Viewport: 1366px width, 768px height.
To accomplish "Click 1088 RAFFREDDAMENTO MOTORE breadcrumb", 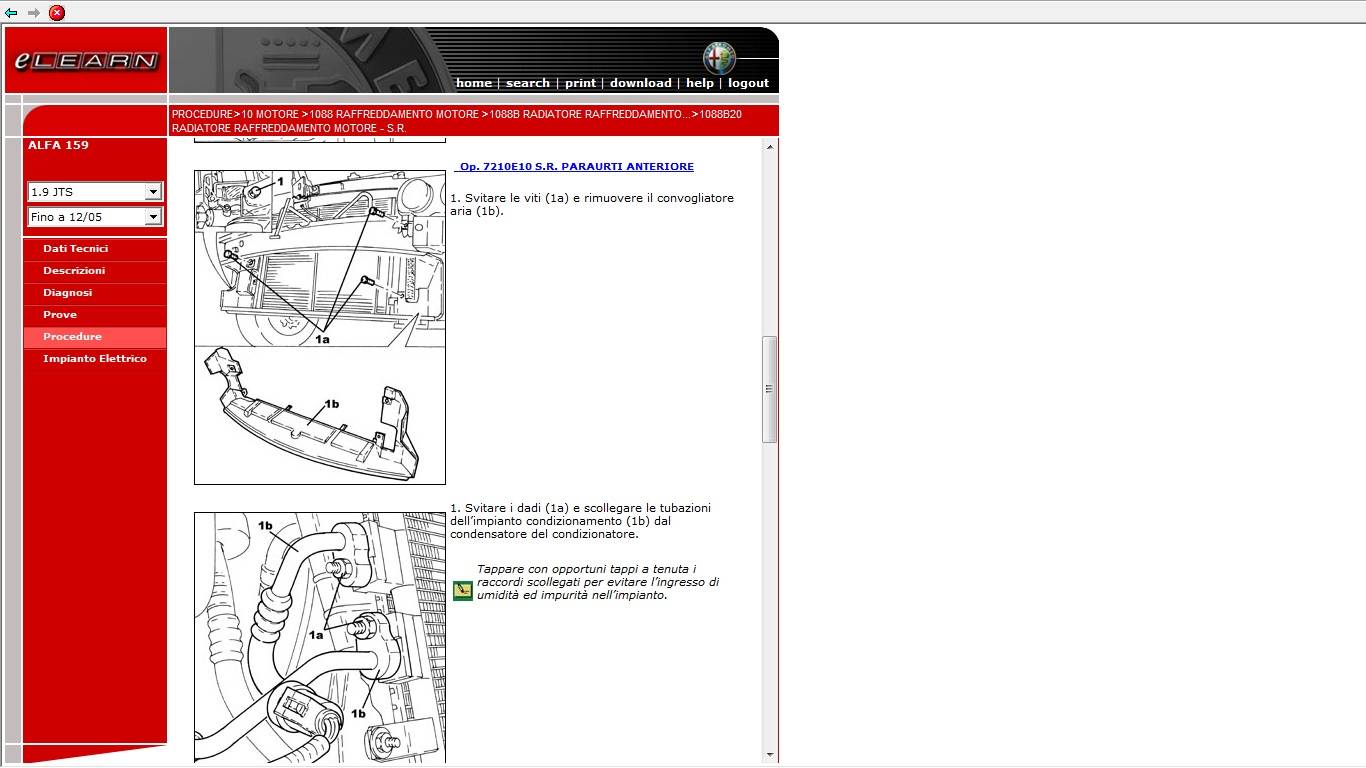I will coord(394,115).
